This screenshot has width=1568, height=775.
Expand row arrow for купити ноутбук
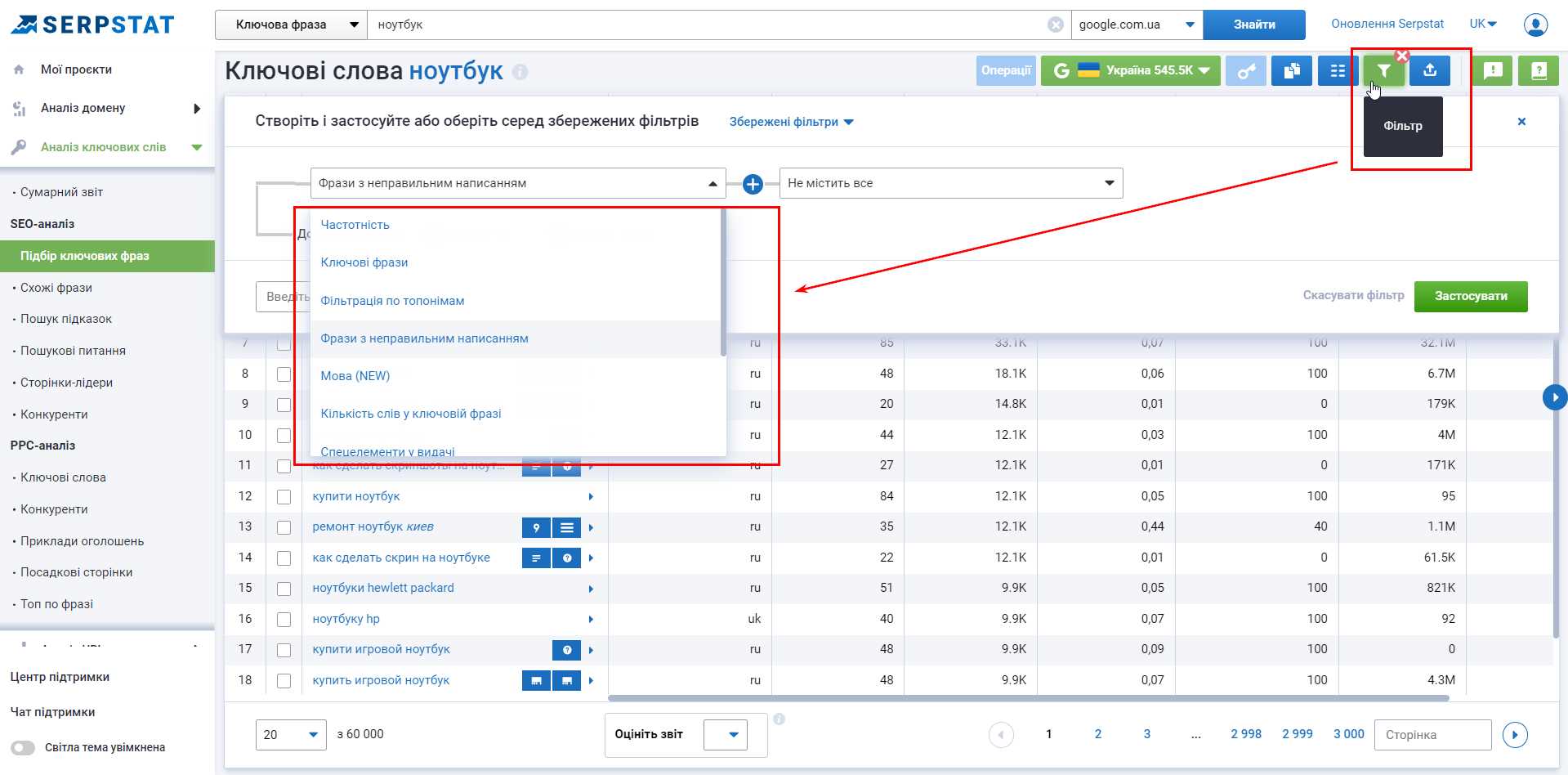click(591, 497)
